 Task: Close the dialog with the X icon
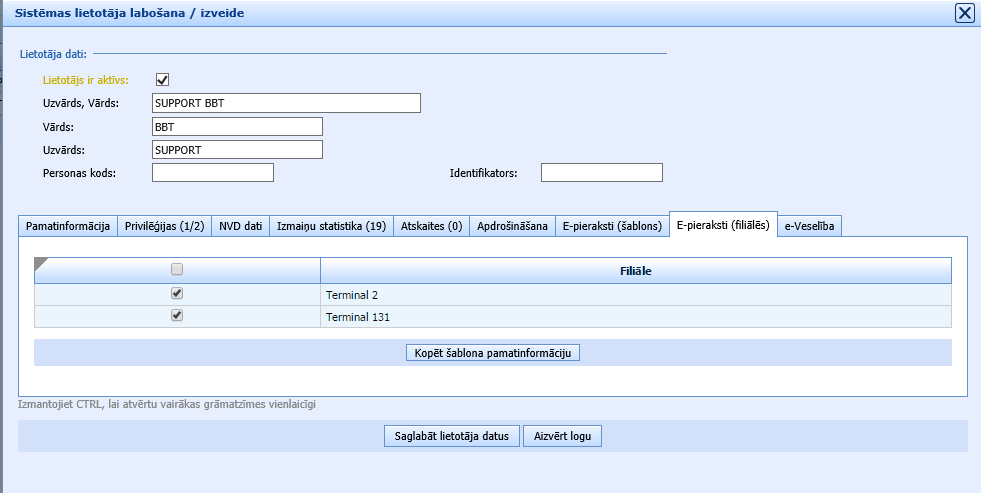click(x=964, y=13)
